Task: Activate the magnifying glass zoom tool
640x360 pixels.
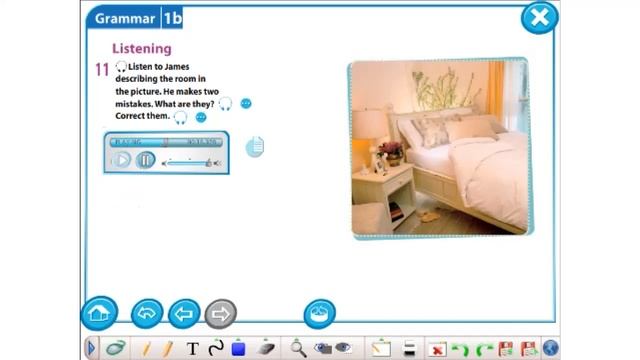Action: click(298, 349)
